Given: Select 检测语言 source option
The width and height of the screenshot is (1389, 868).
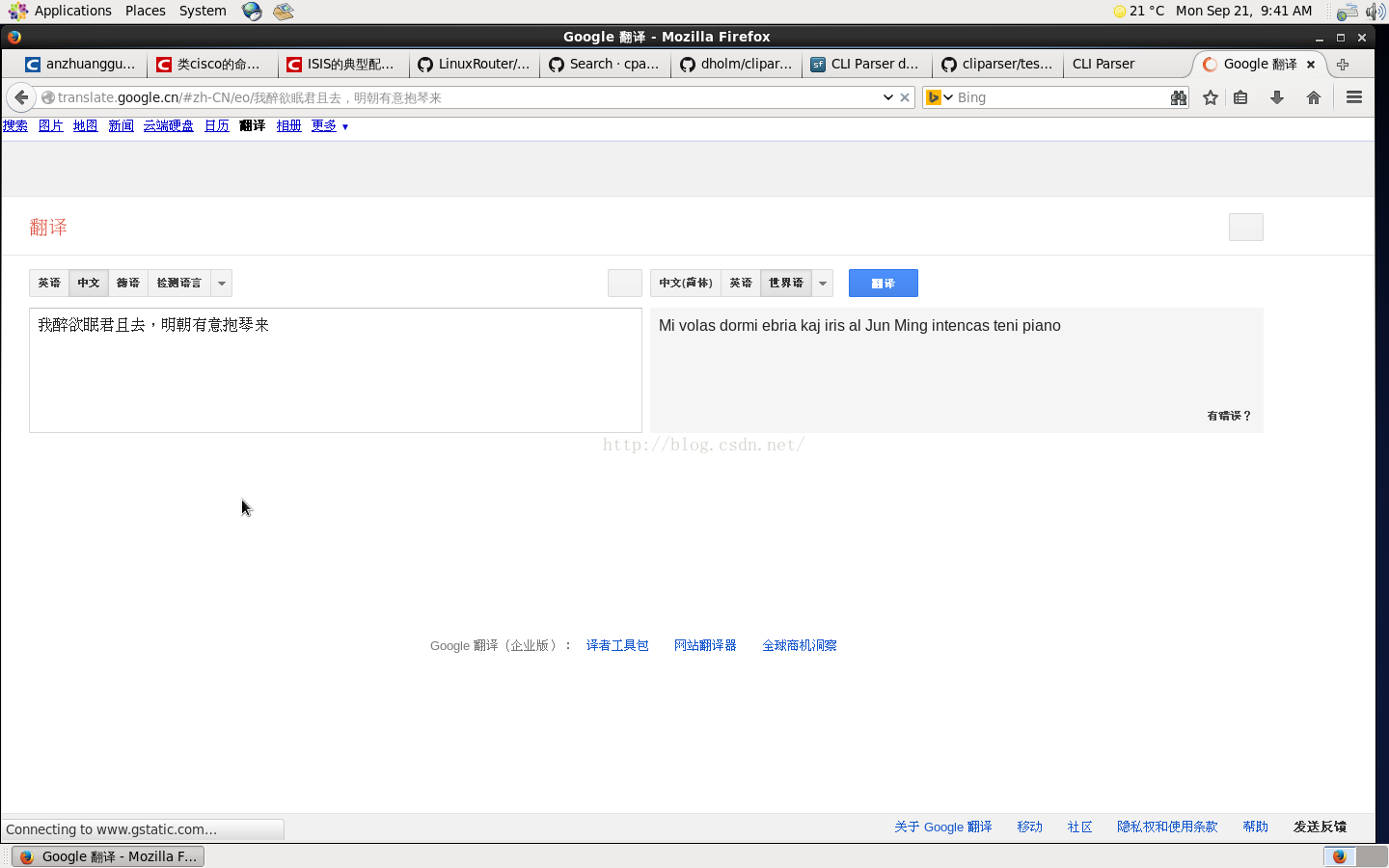Looking at the screenshot, I should pos(179,283).
